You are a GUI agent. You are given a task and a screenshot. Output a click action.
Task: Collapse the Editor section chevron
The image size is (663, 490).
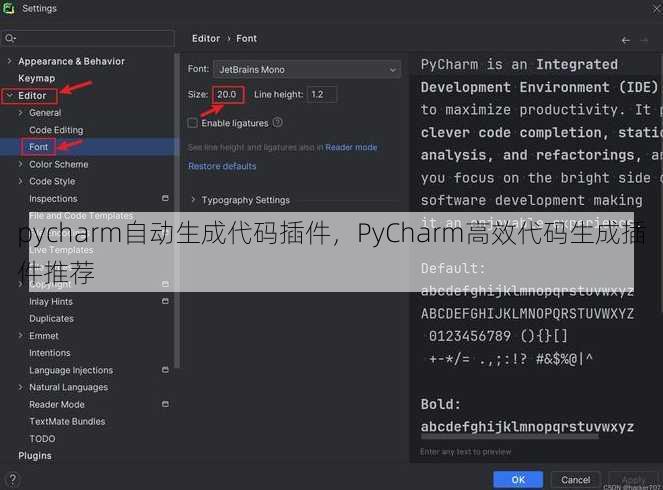click(9, 96)
